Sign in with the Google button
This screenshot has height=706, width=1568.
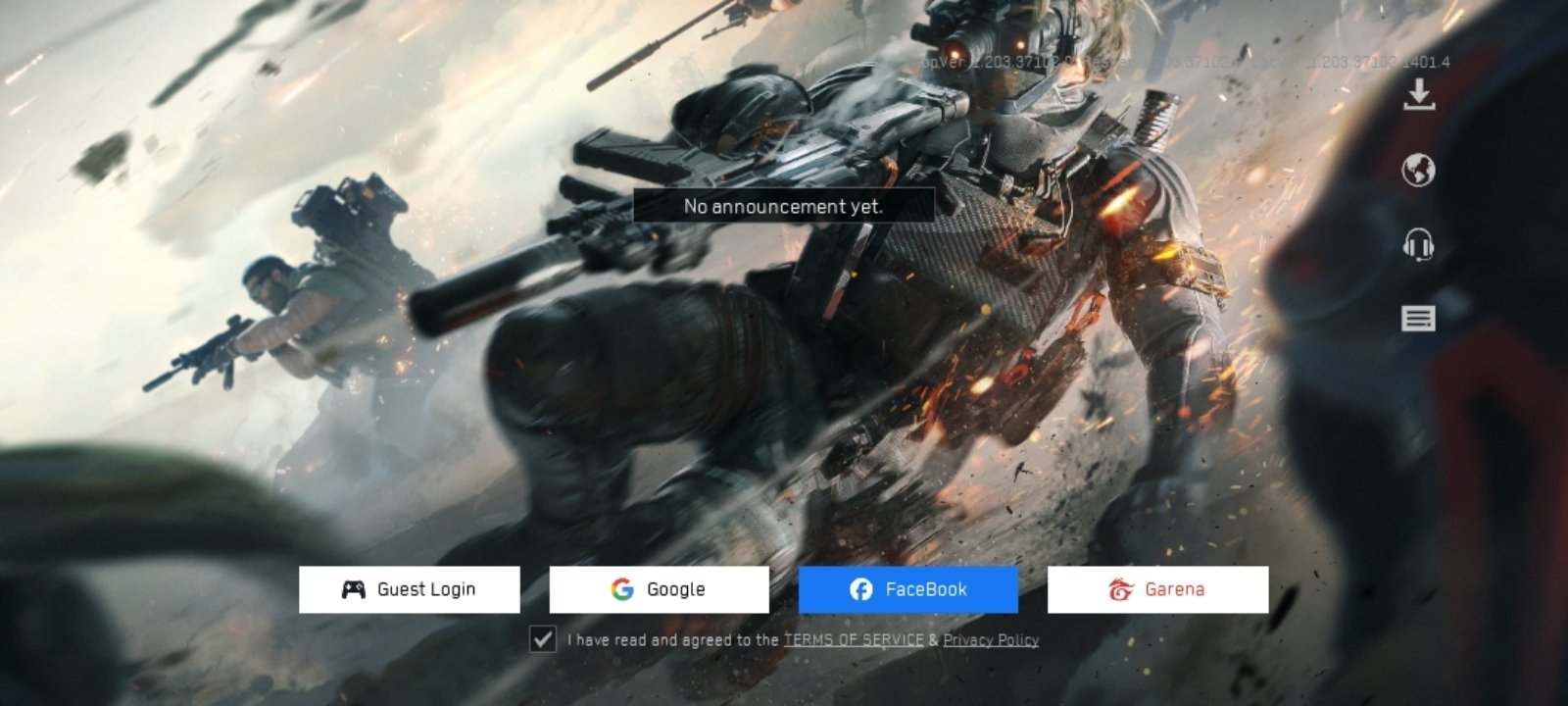(x=659, y=589)
